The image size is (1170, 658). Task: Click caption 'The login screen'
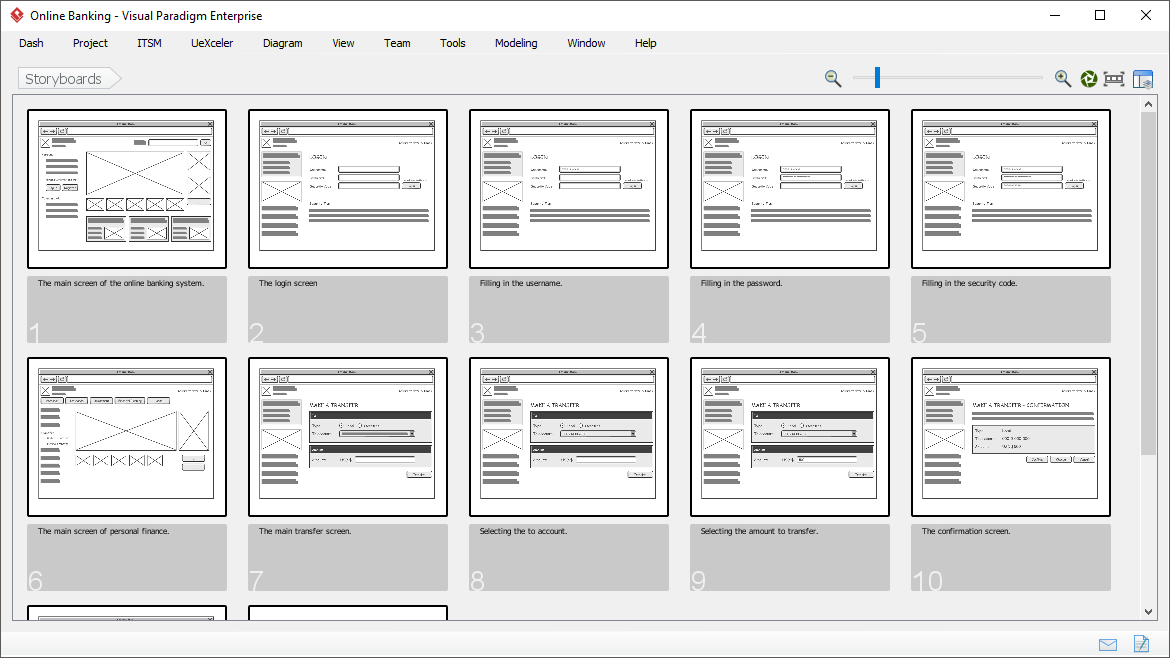pyautogui.click(x=288, y=283)
